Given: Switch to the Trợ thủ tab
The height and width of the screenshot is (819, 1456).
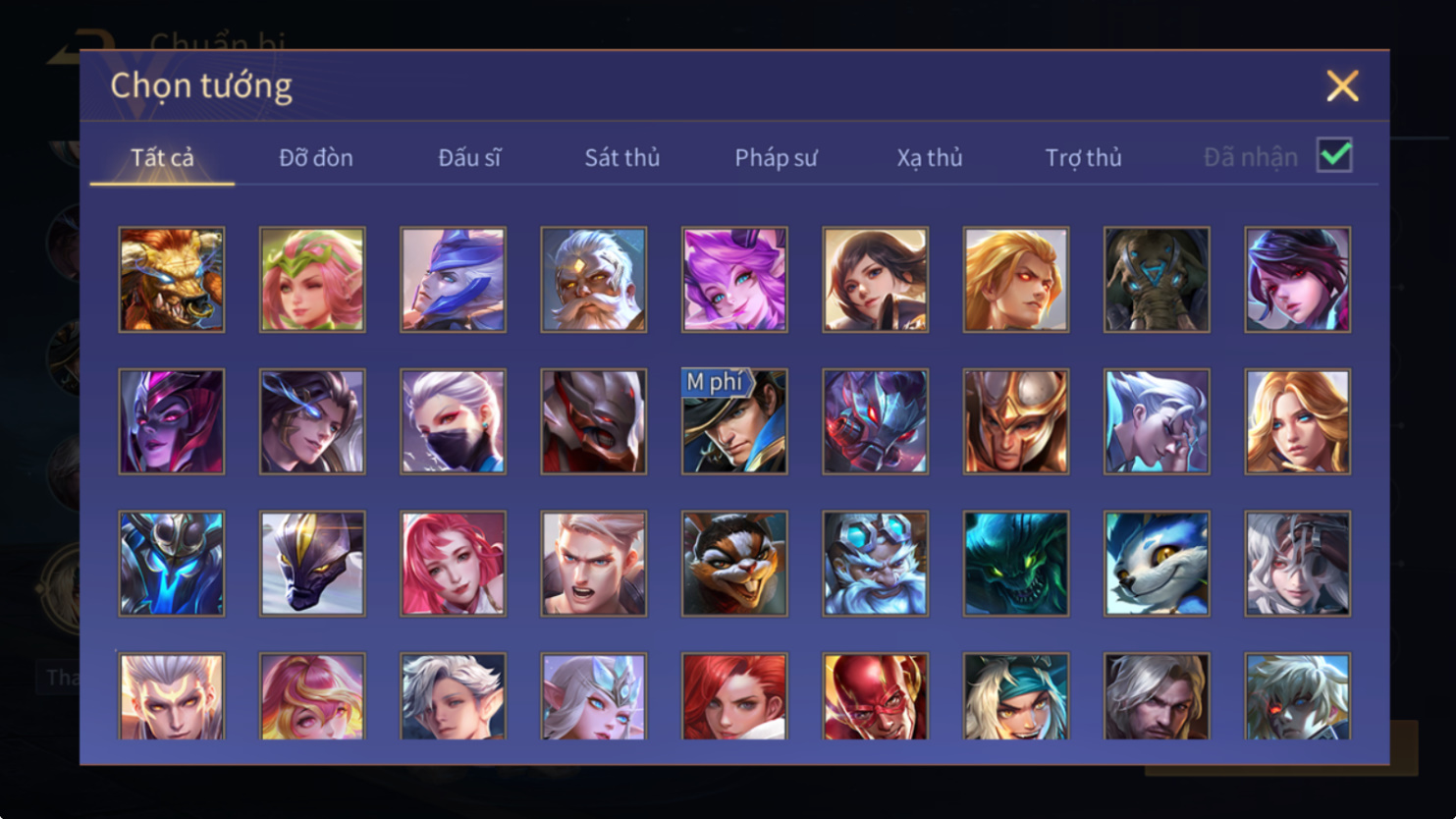Looking at the screenshot, I should pos(1083,157).
